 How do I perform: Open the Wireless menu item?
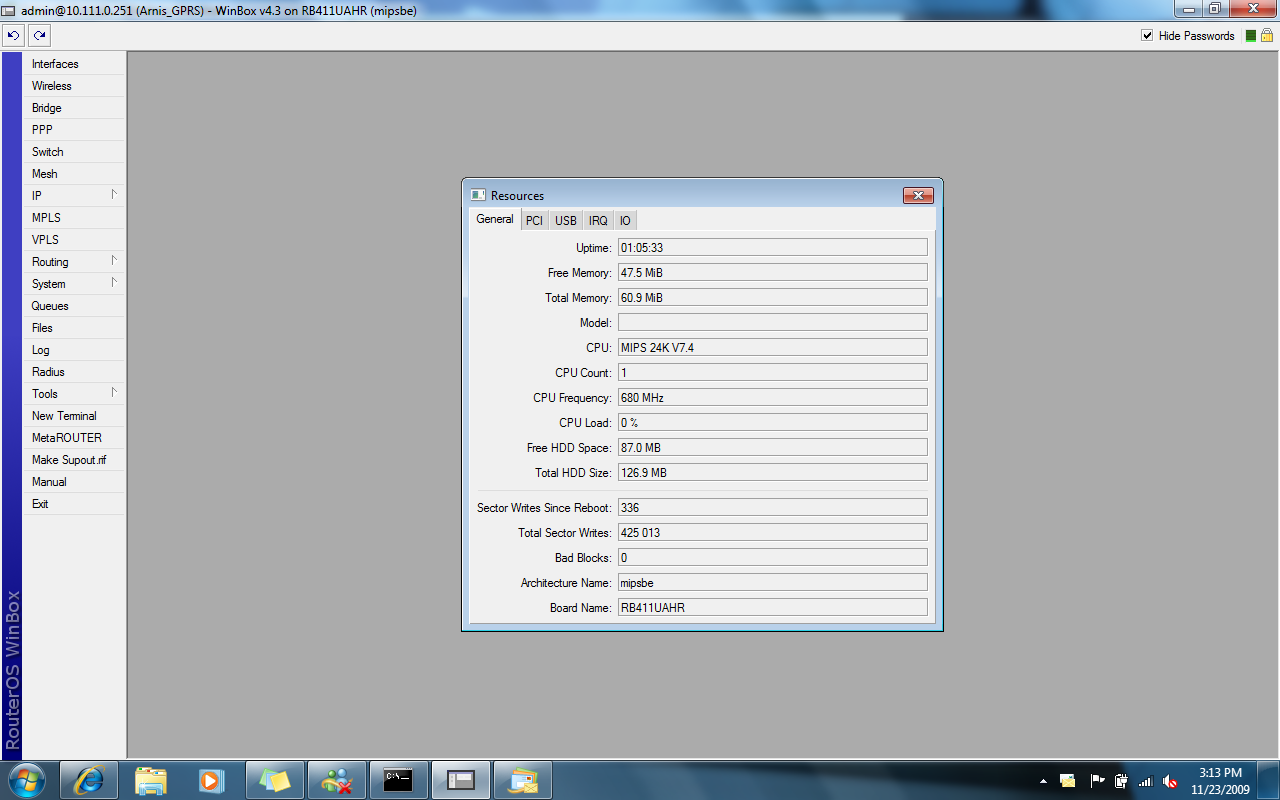click(x=74, y=86)
